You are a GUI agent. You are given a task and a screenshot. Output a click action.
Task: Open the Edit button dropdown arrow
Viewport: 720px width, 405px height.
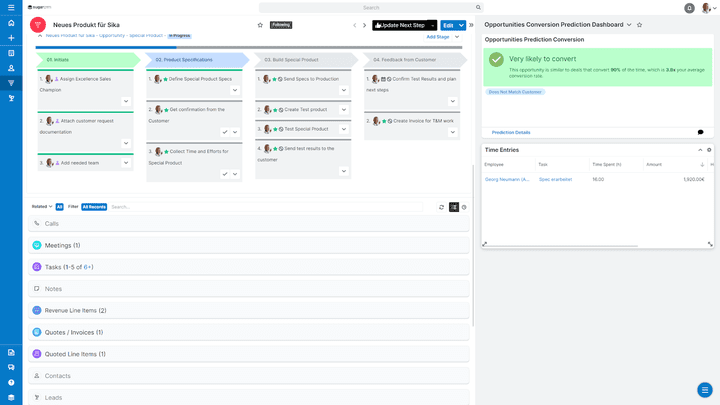point(461,25)
